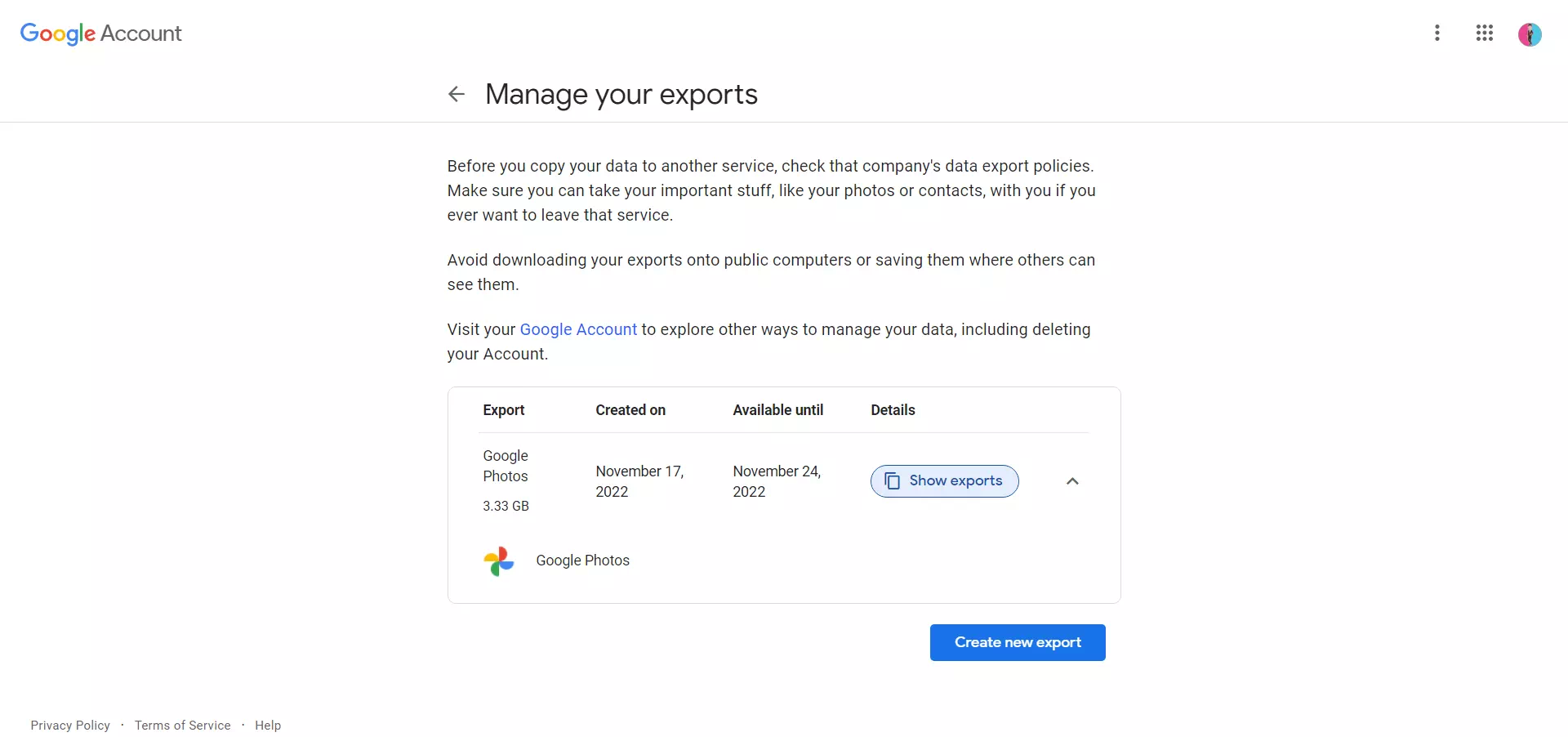Click the Google Account logo

(x=100, y=33)
